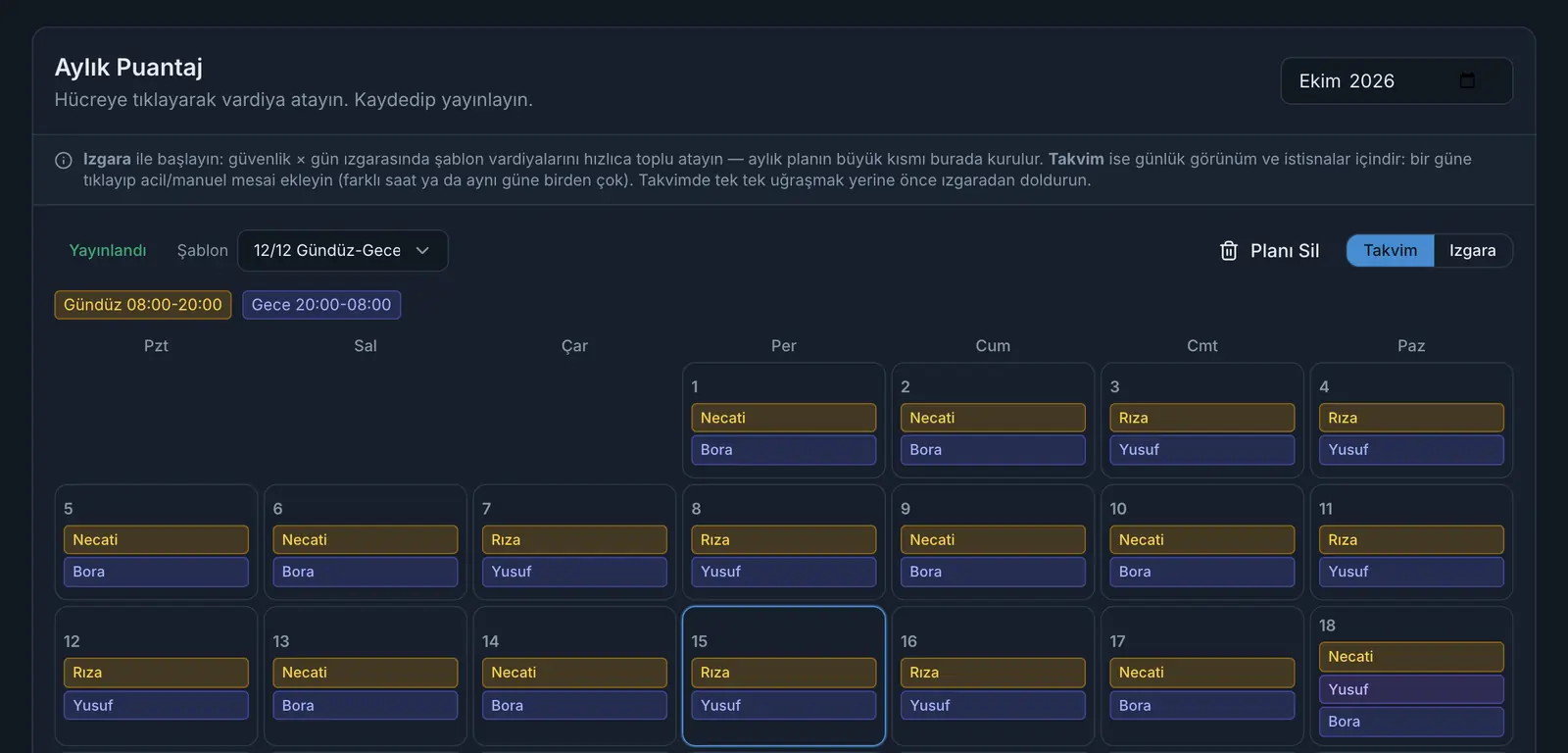Switch to the Takvim view

click(1390, 250)
